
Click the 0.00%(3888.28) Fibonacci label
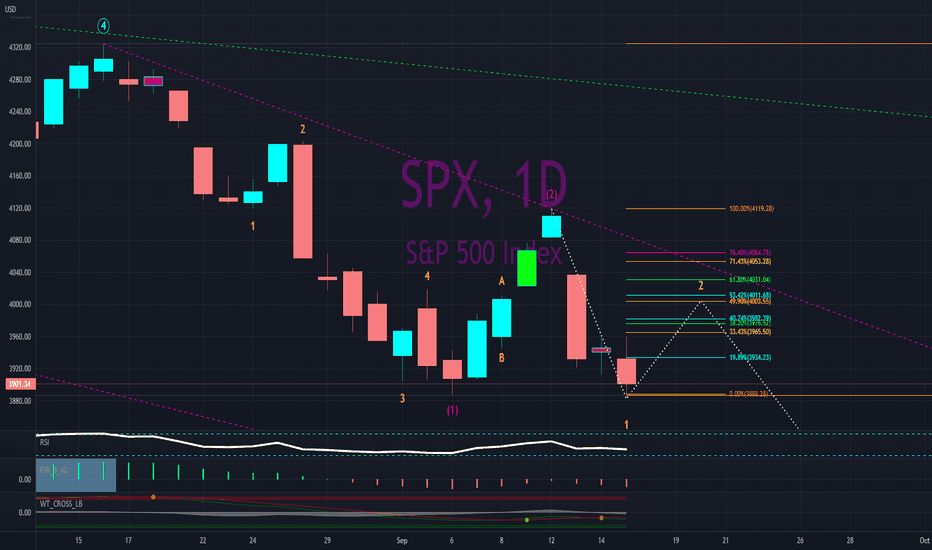pos(748,394)
